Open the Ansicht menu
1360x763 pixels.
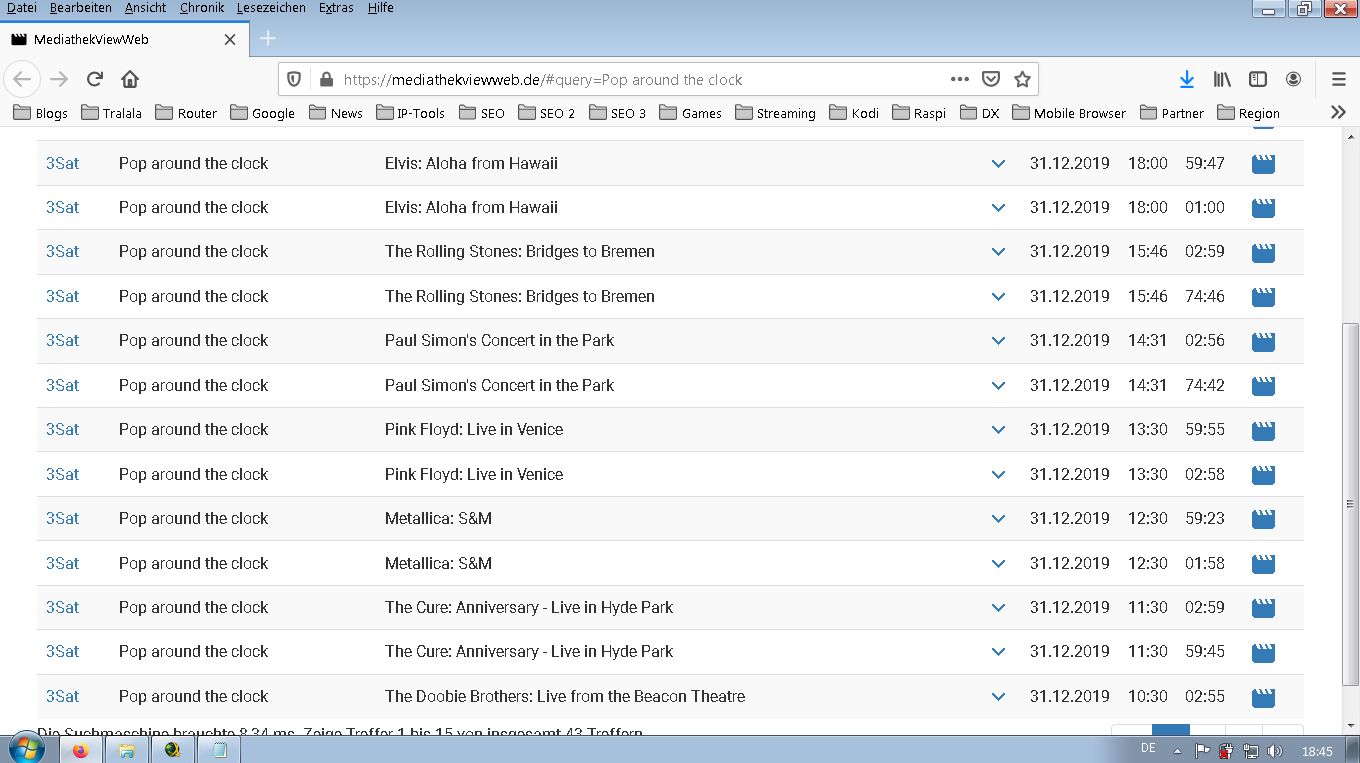pos(146,7)
